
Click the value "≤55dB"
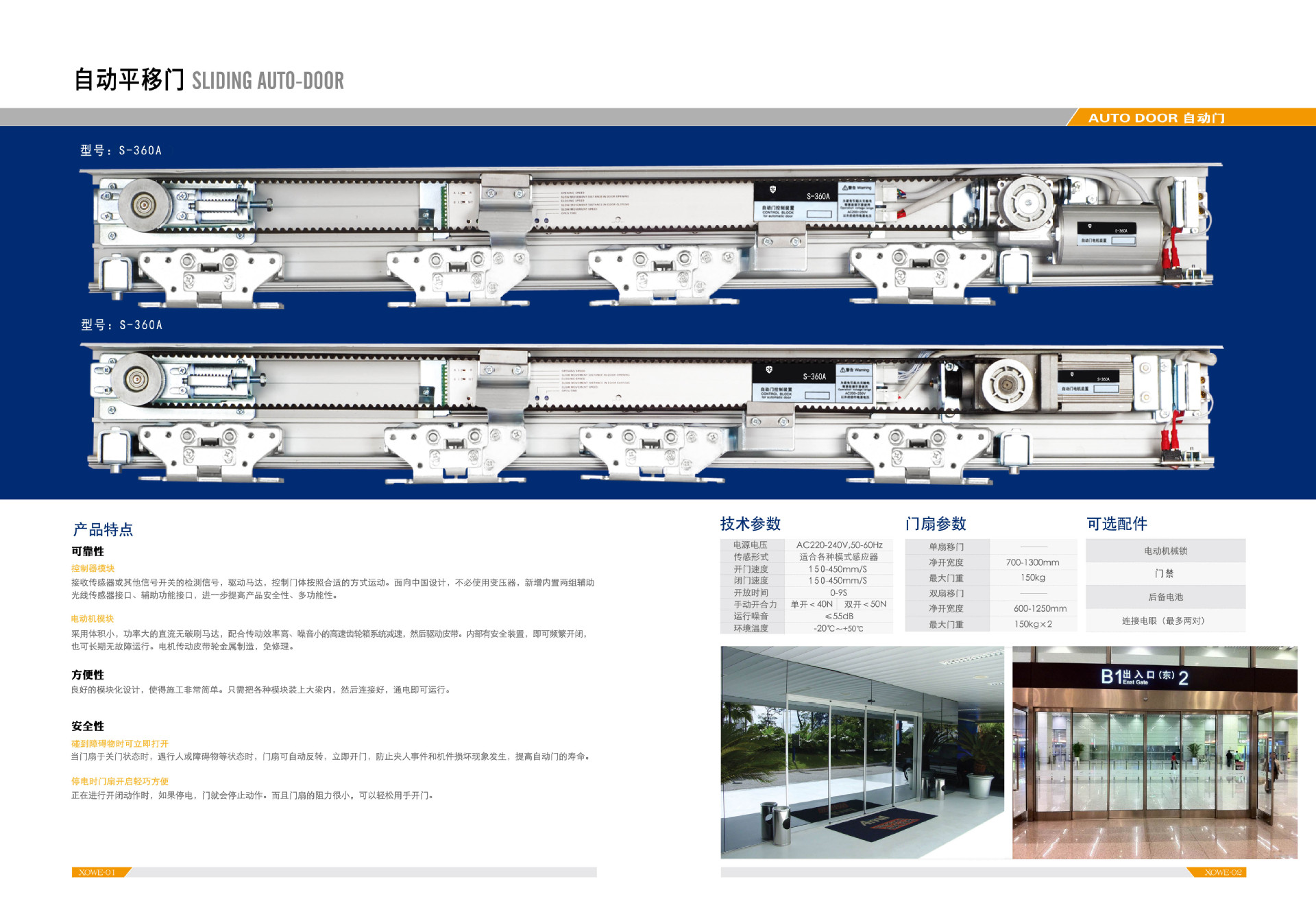coord(839,616)
